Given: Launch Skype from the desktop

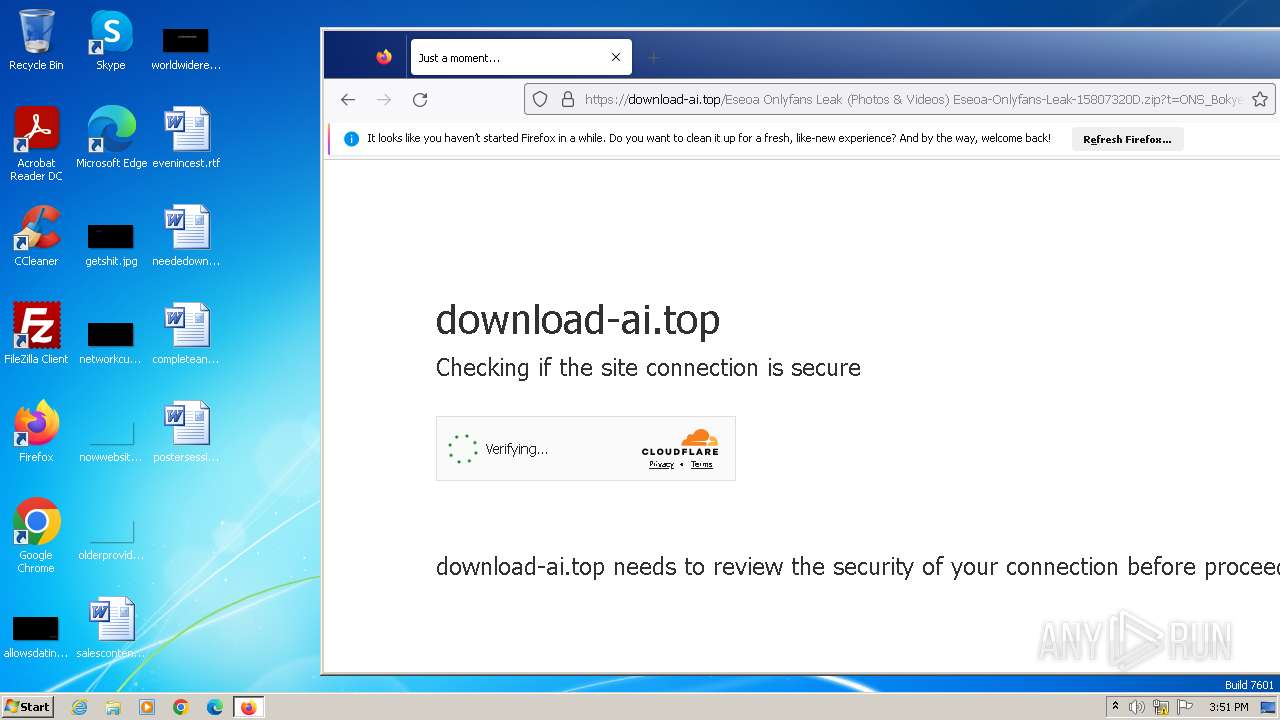Looking at the screenshot, I should click(110, 40).
